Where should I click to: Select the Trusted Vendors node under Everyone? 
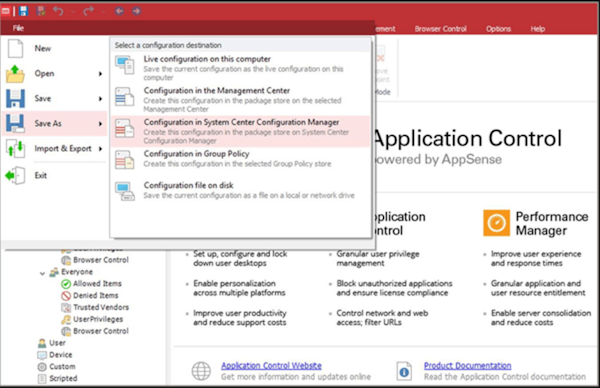tap(95, 307)
